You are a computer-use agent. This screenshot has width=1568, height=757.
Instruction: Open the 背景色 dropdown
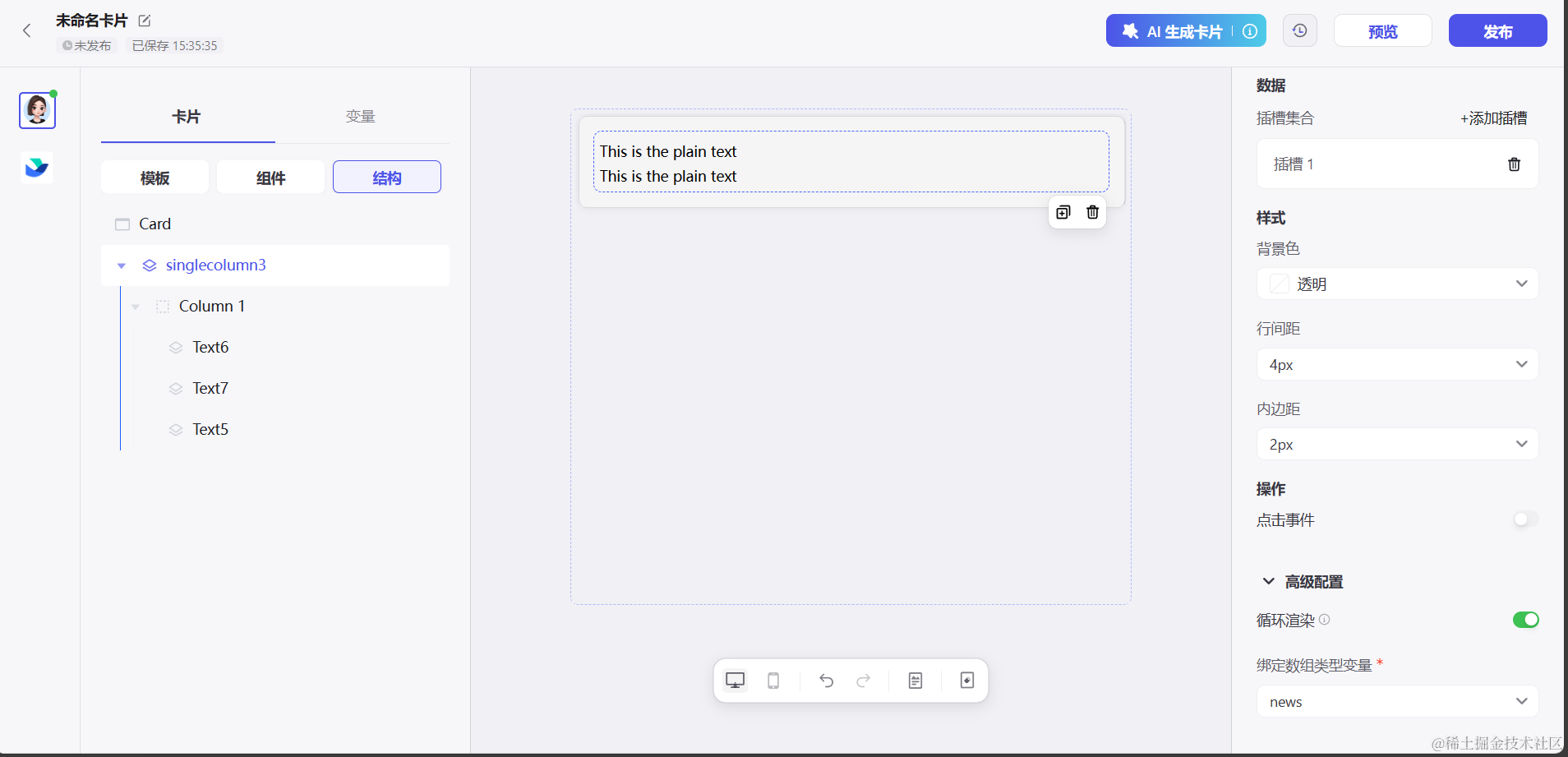[x=1397, y=284]
